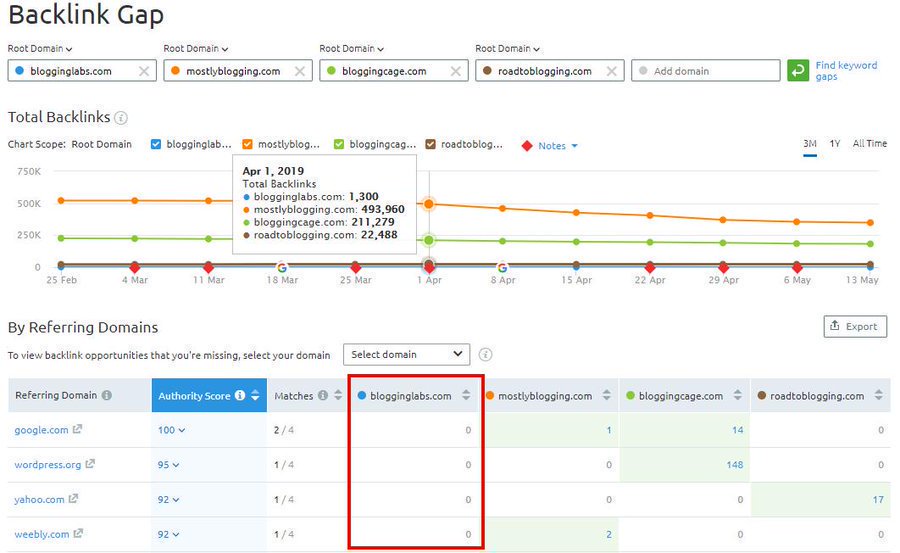Click Google update marker at 18 Mar
900x553 pixels.
pos(282,267)
